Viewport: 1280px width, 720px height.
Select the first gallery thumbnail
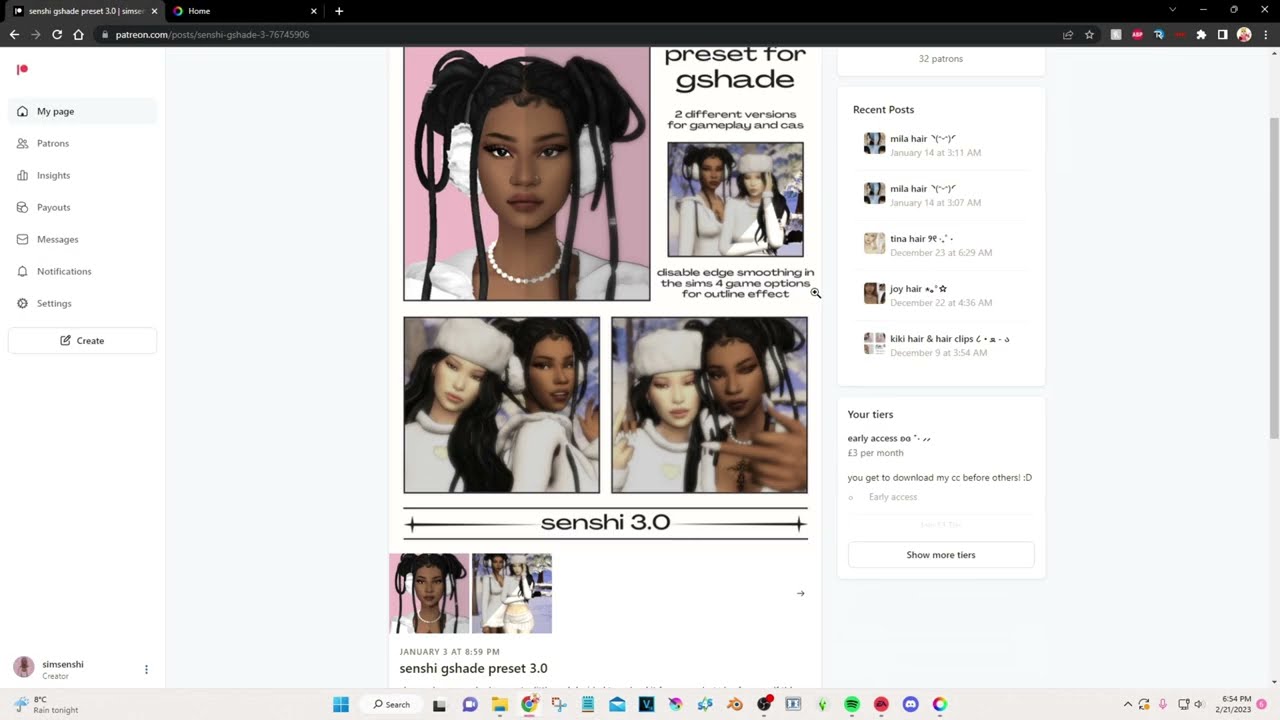click(x=429, y=593)
